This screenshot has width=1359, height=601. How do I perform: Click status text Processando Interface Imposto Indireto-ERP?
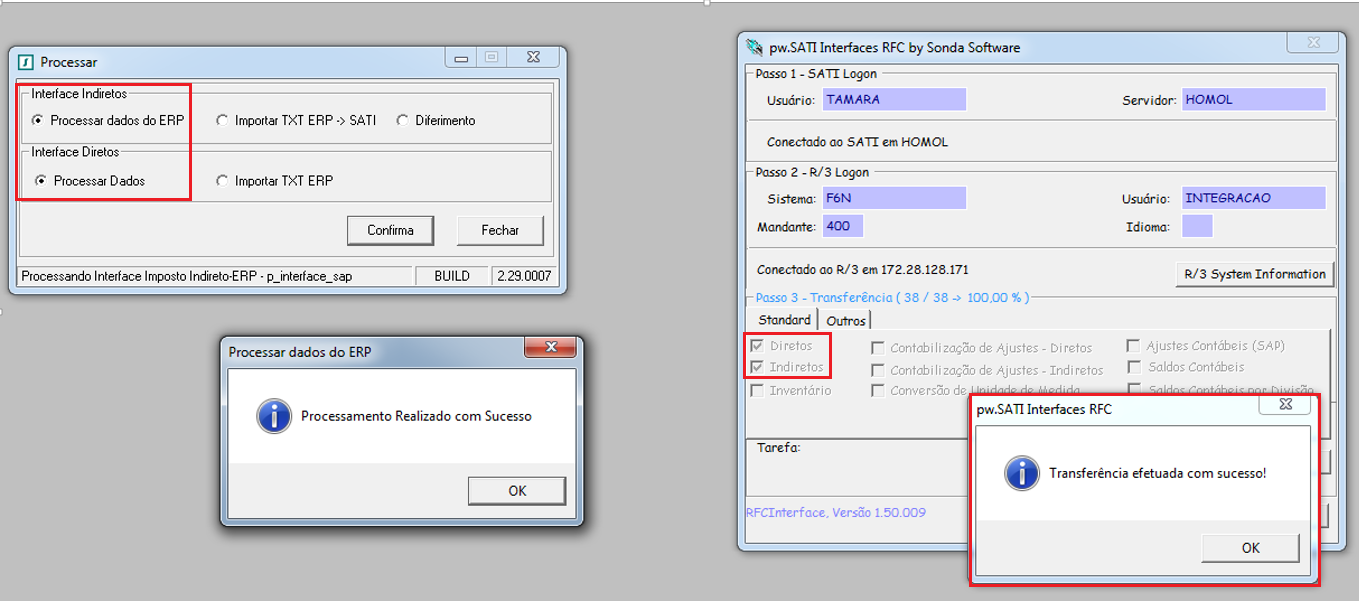187,276
